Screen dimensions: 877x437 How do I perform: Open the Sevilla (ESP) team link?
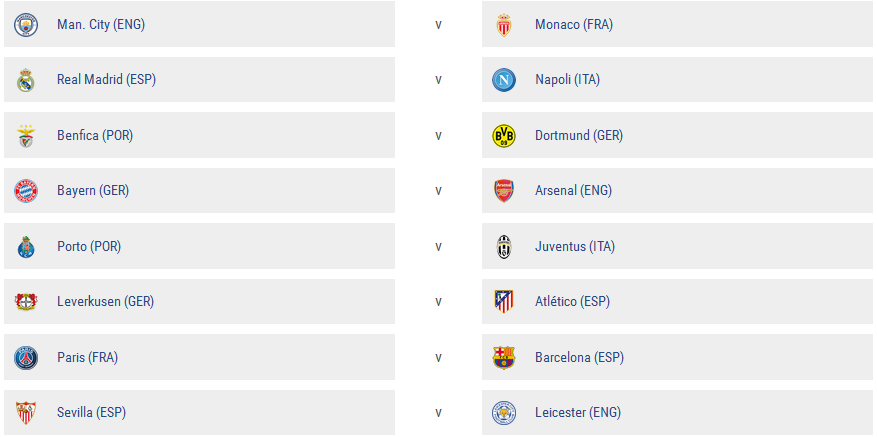[x=91, y=412]
